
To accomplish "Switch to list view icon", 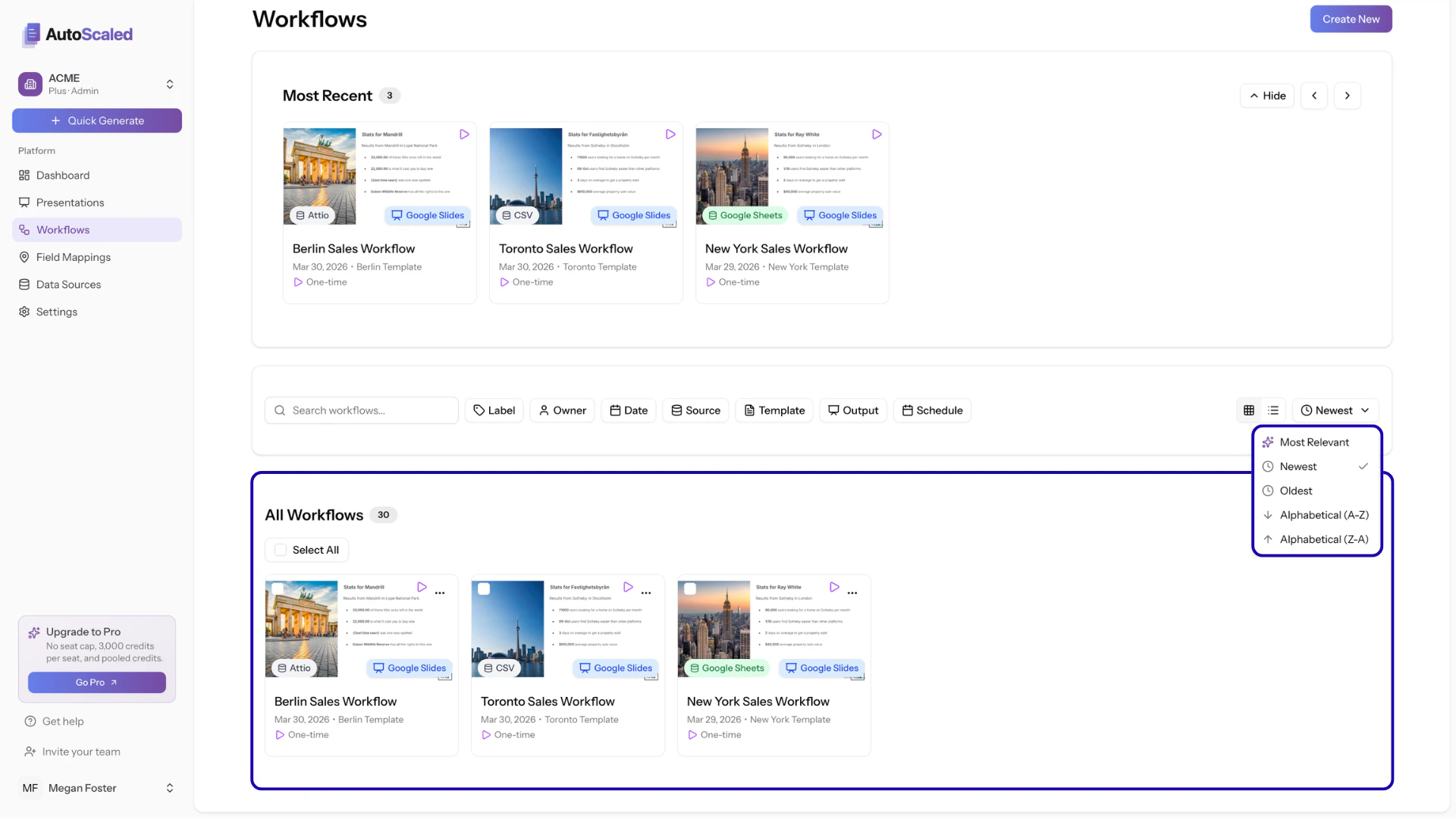I will coord(1273,409).
